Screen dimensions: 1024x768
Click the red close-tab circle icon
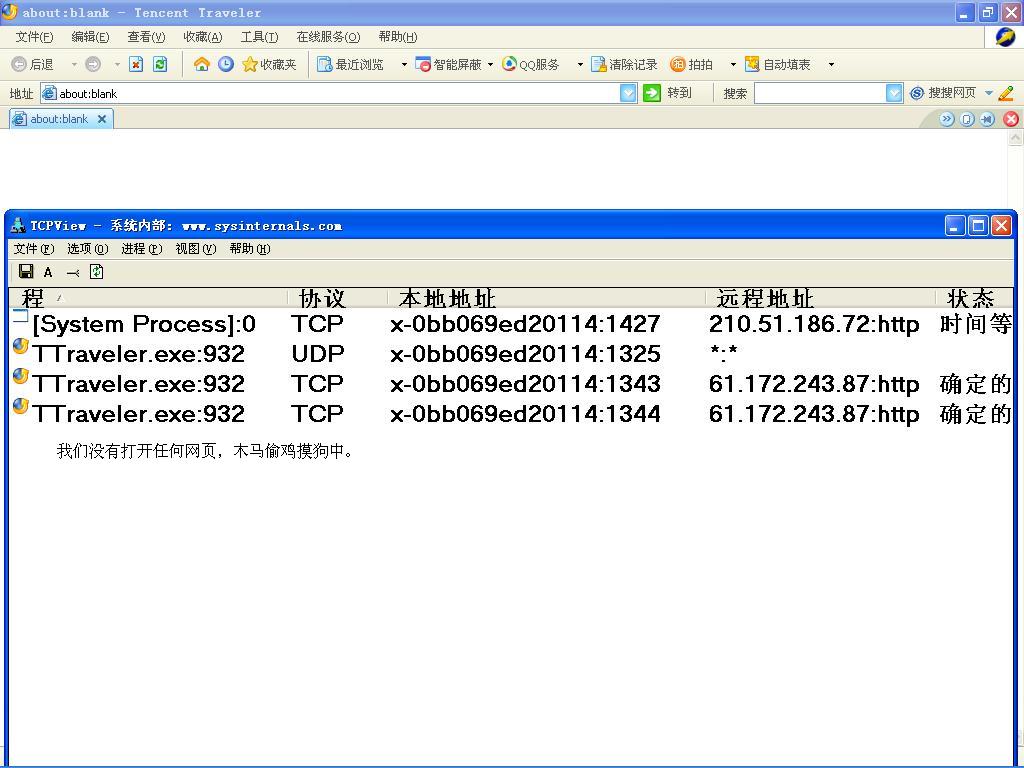tap(1011, 119)
